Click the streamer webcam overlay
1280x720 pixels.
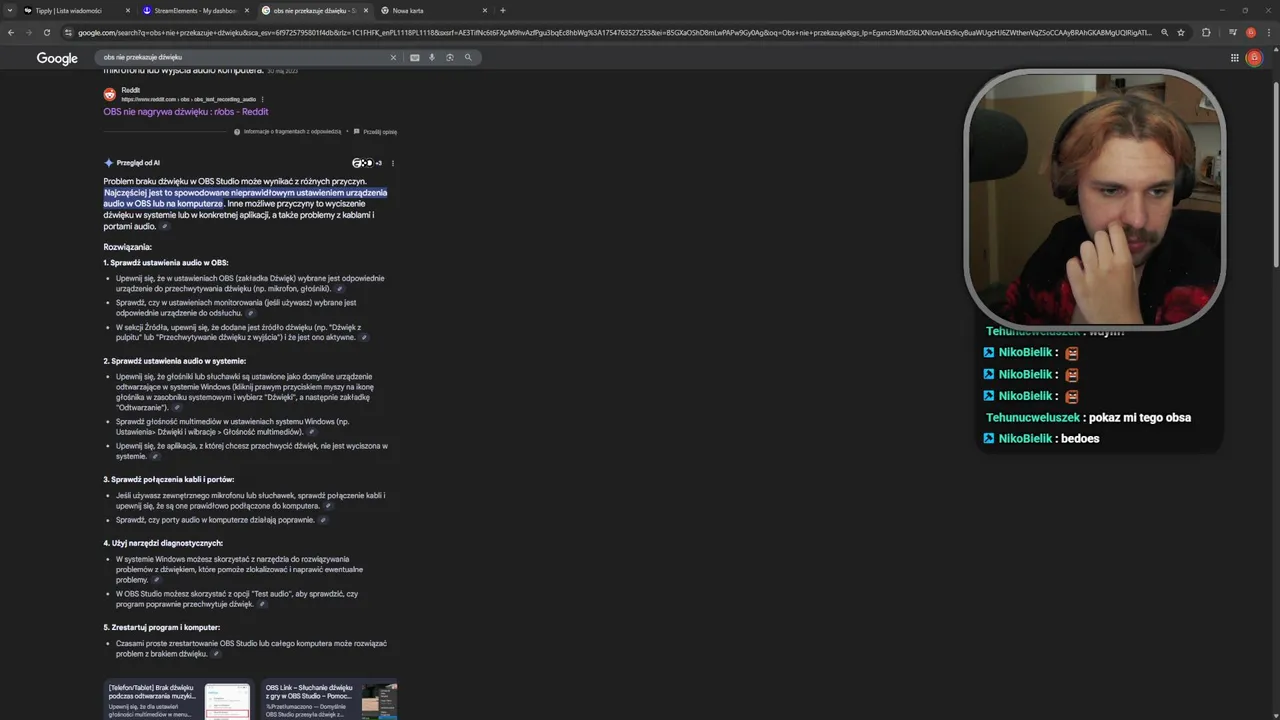click(x=1095, y=198)
